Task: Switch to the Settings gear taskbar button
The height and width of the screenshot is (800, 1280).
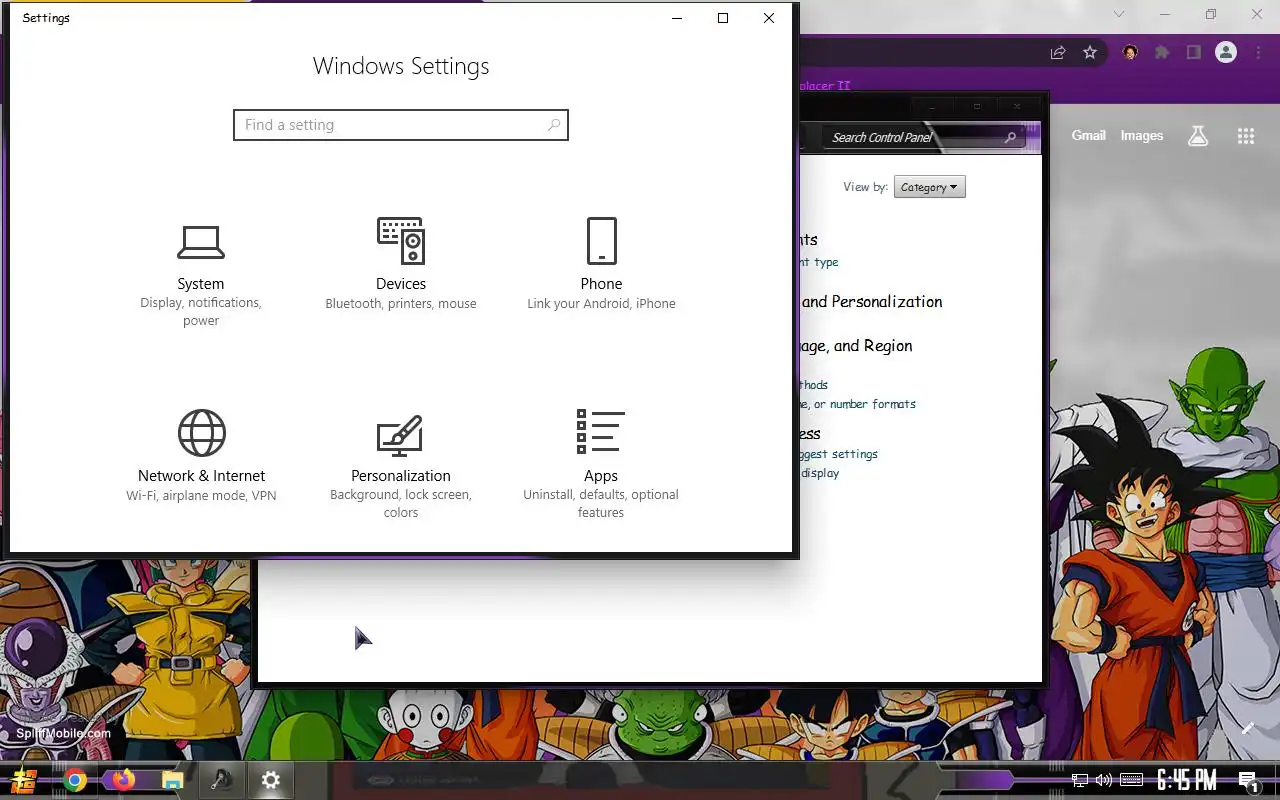Action: tap(271, 780)
